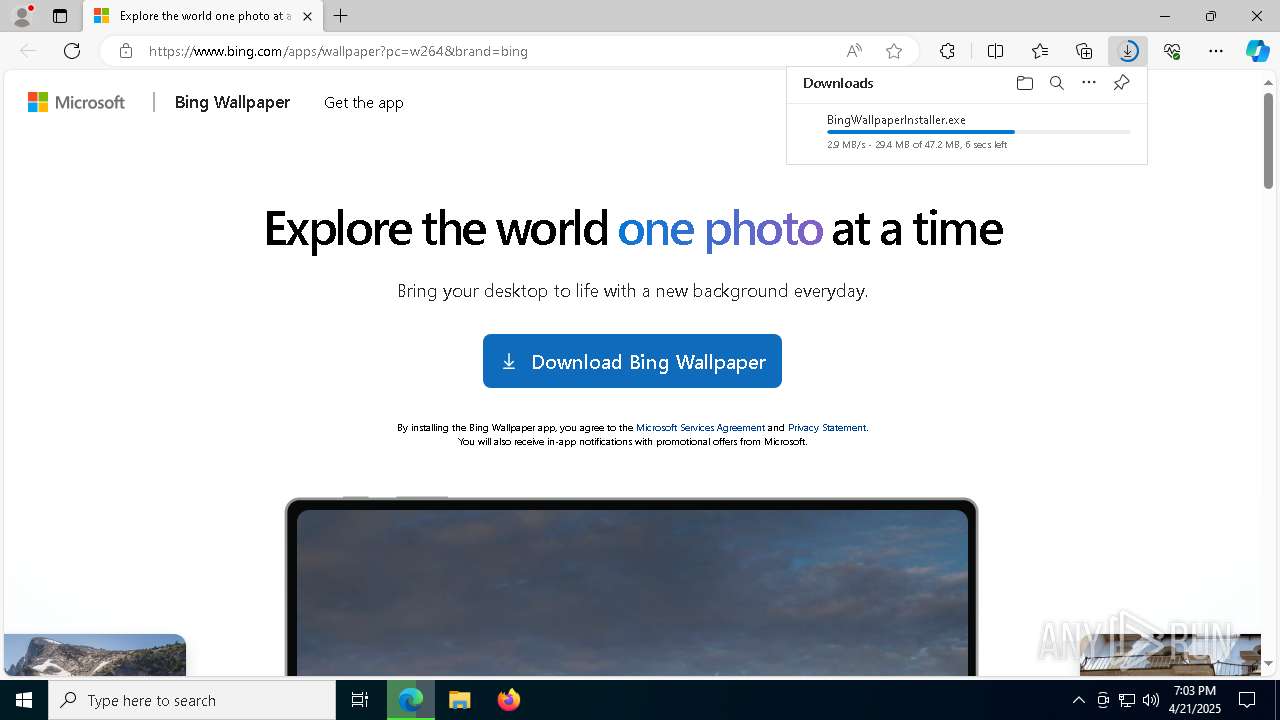Pin the Downloads panel
Image resolution: width=1280 pixels, height=720 pixels.
[1121, 83]
